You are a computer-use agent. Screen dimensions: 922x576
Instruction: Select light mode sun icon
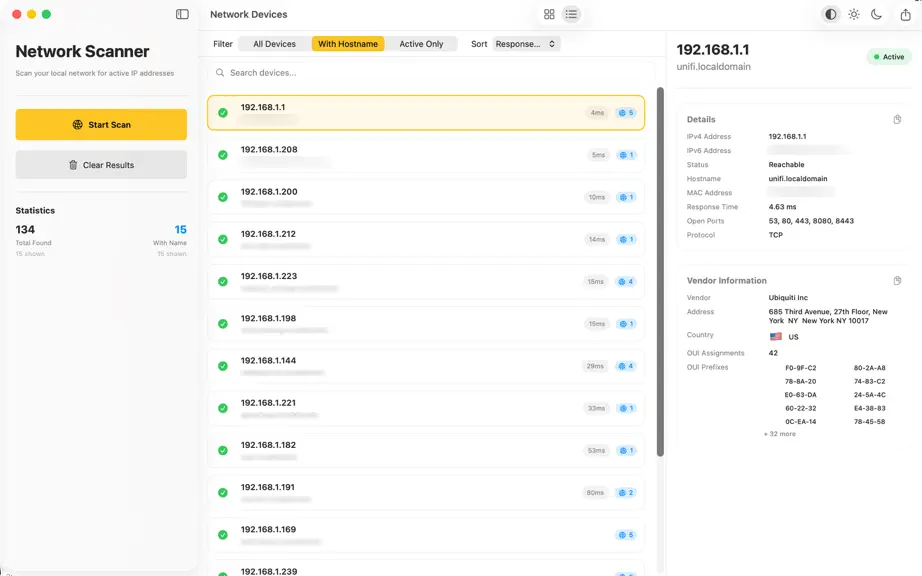(854, 14)
